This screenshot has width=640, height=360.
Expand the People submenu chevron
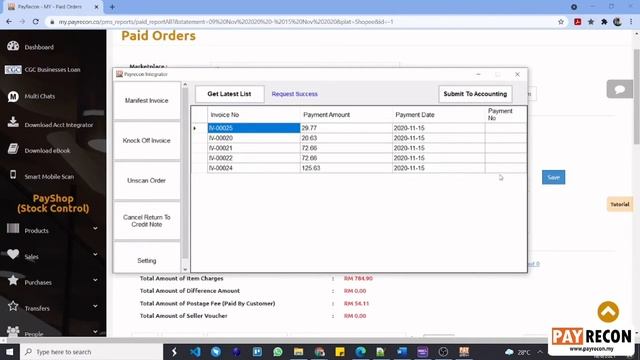coord(95,331)
